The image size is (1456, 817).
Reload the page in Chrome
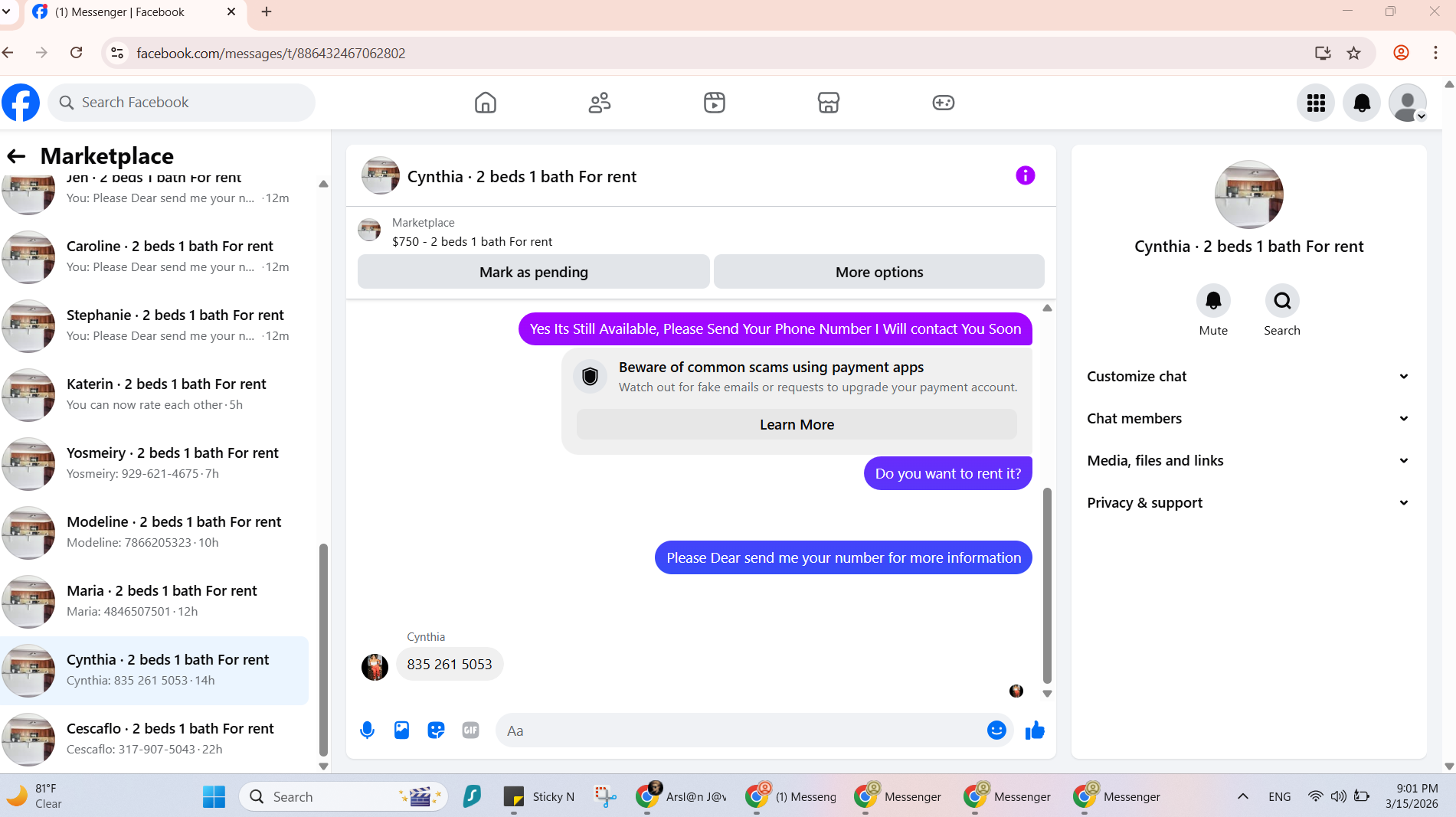pyautogui.click(x=76, y=53)
